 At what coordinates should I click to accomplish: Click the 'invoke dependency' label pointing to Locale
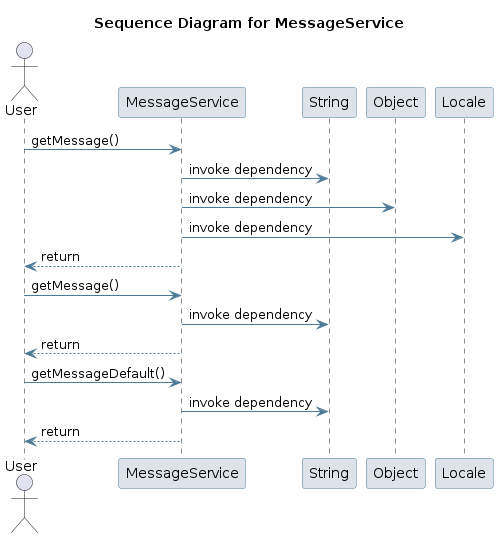click(x=251, y=228)
